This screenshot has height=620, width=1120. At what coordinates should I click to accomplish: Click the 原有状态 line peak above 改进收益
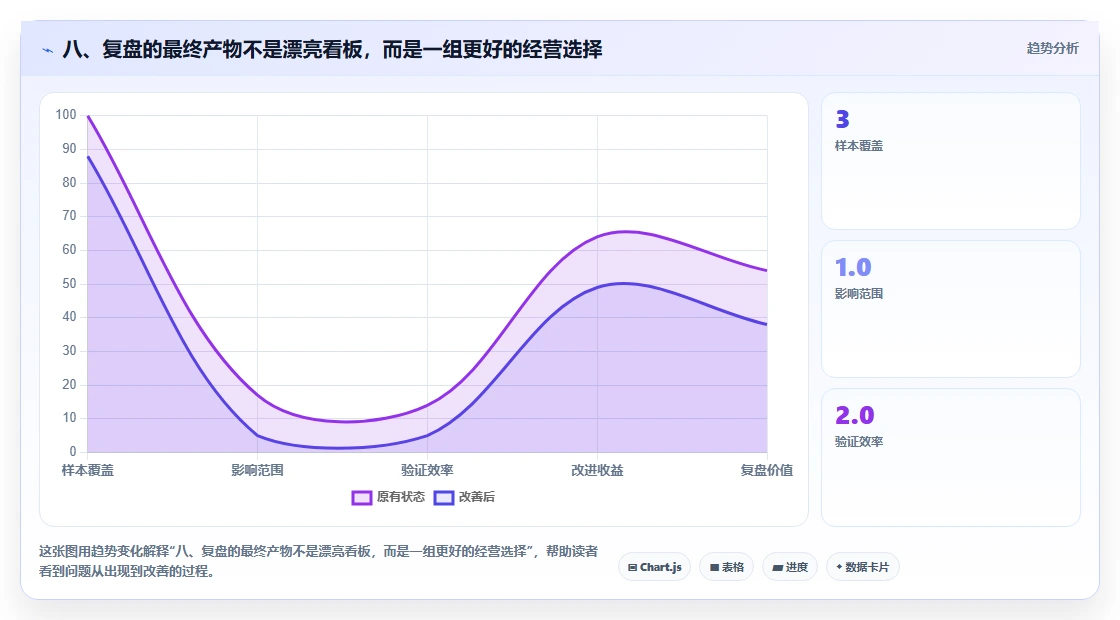[x=624, y=231]
